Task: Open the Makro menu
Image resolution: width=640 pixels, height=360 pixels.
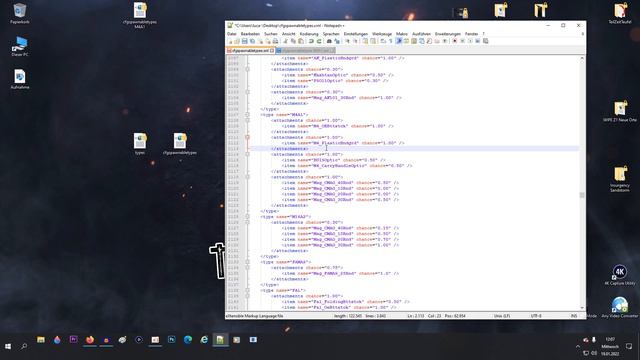Action: point(402,34)
